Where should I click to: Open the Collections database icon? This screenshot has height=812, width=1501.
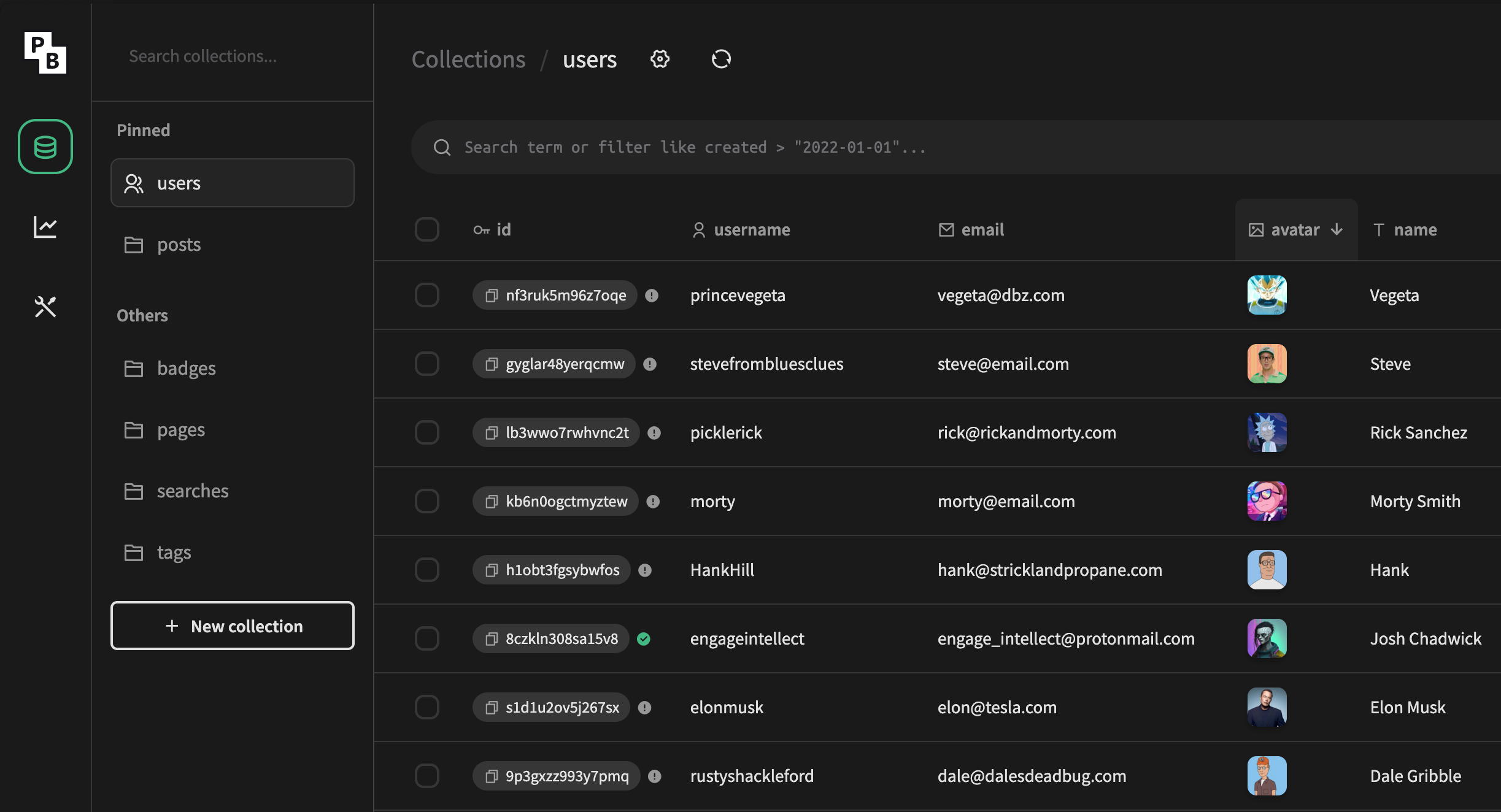pyautogui.click(x=45, y=147)
